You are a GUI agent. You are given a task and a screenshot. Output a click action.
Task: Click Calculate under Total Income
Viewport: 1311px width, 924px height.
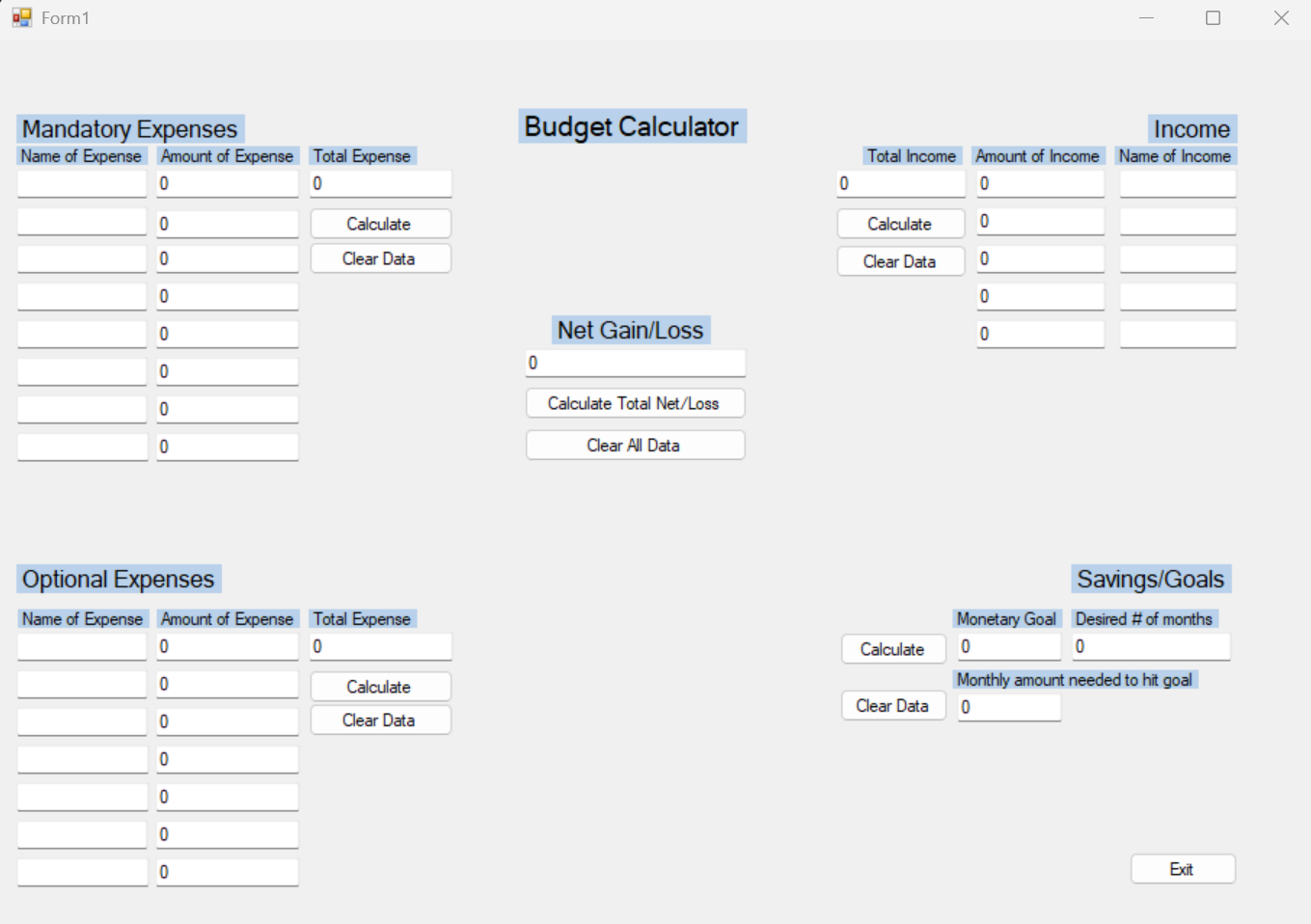[x=901, y=224]
